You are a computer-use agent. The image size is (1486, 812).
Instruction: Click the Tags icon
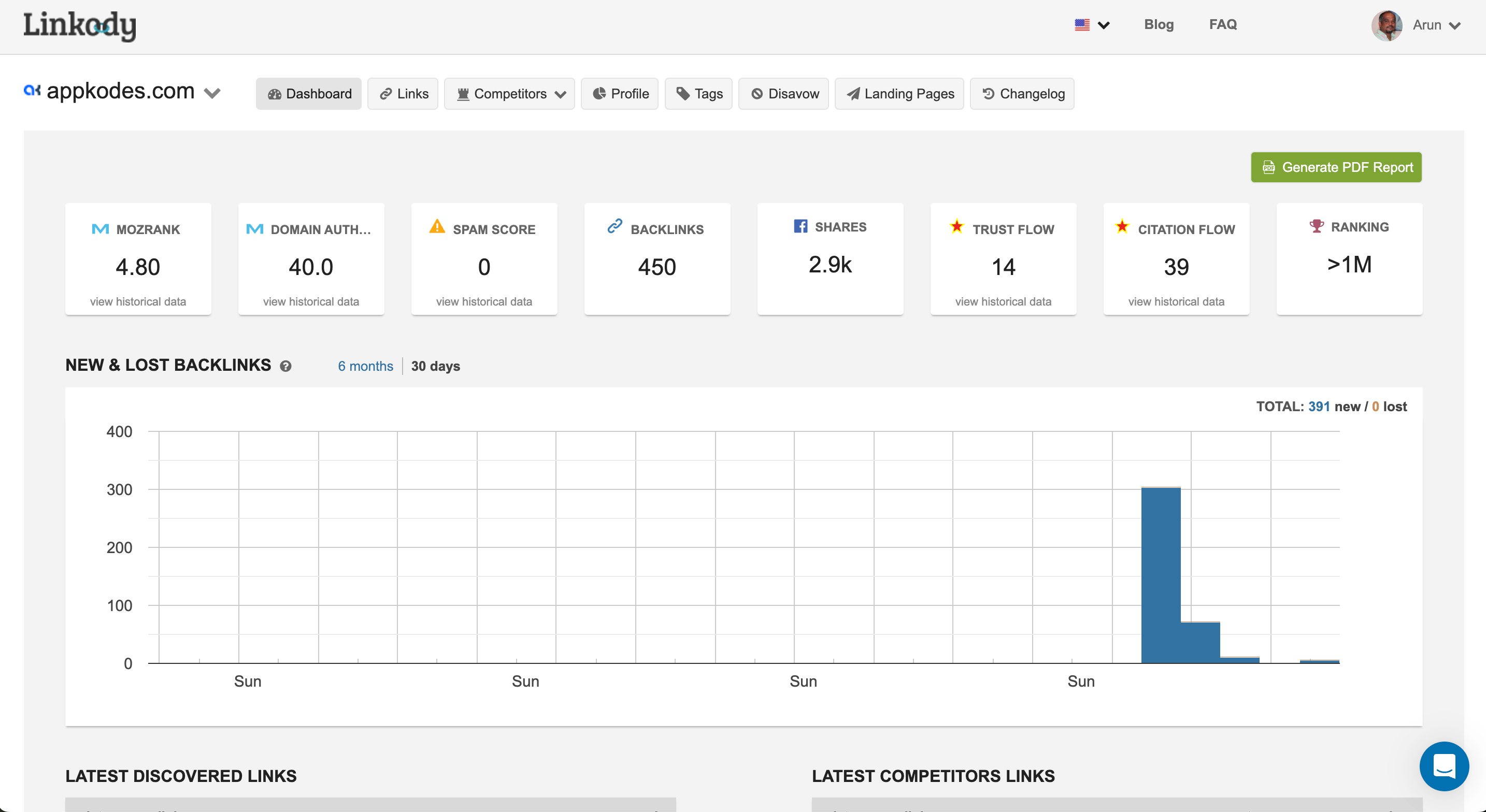tap(700, 93)
